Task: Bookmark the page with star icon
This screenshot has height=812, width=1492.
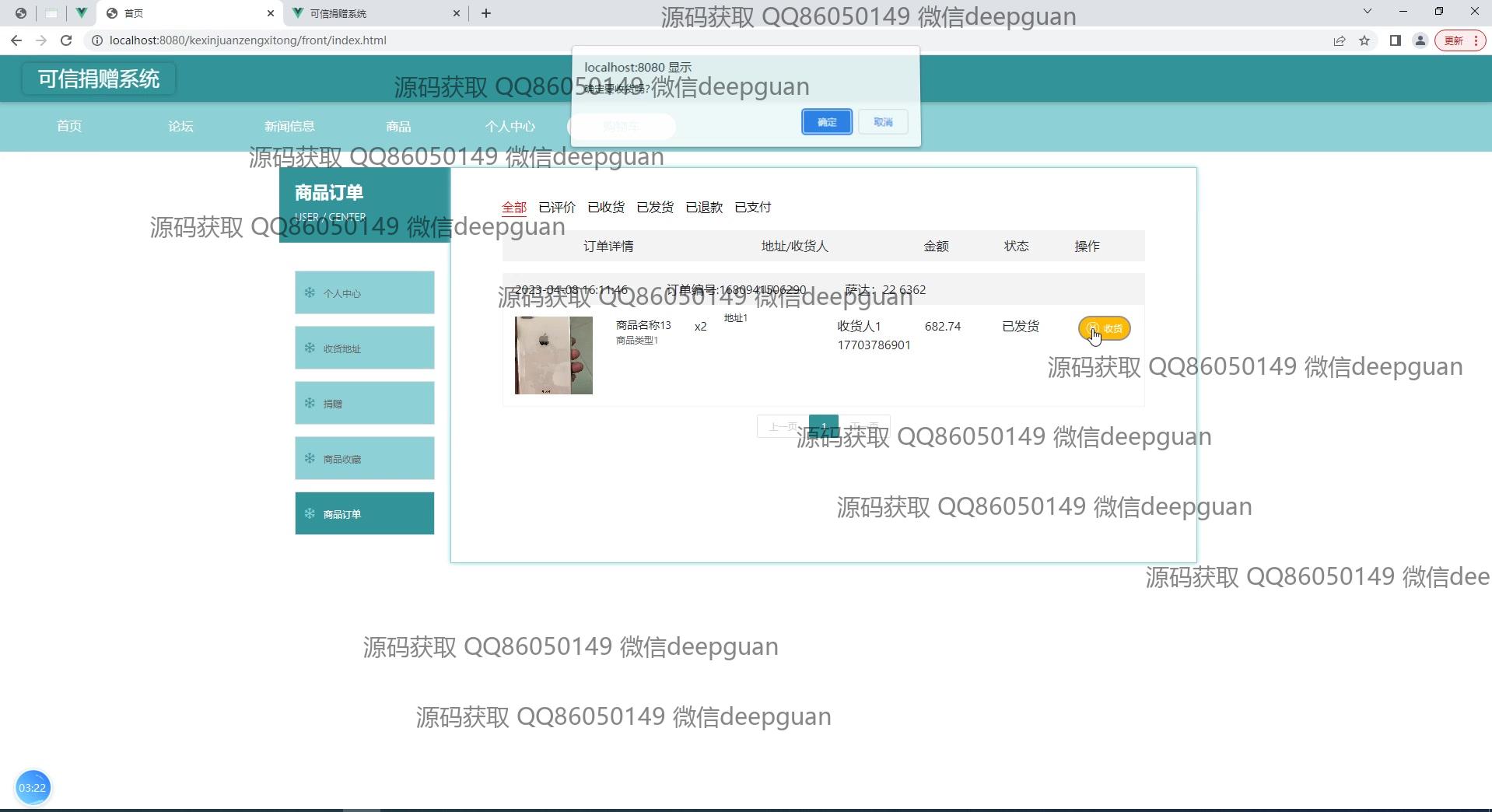Action: [x=1364, y=40]
